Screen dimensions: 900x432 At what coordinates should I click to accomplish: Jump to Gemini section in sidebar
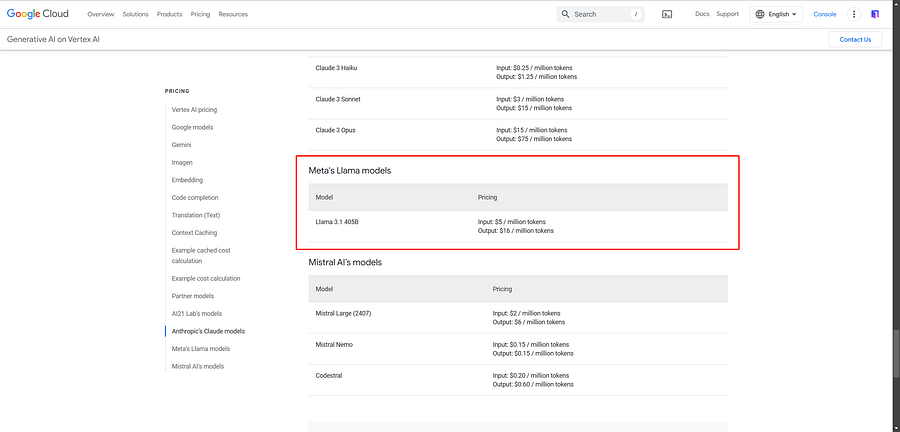pyautogui.click(x=181, y=145)
